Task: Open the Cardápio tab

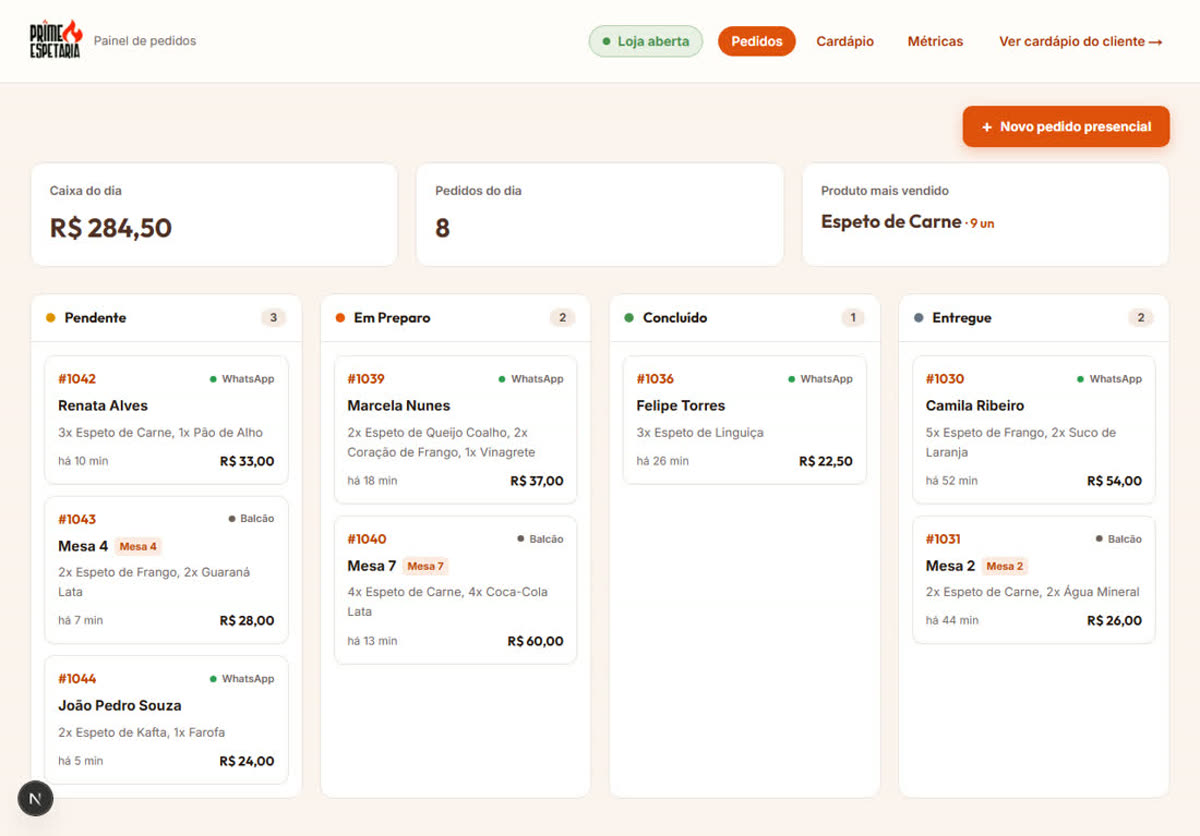Action: tap(845, 41)
